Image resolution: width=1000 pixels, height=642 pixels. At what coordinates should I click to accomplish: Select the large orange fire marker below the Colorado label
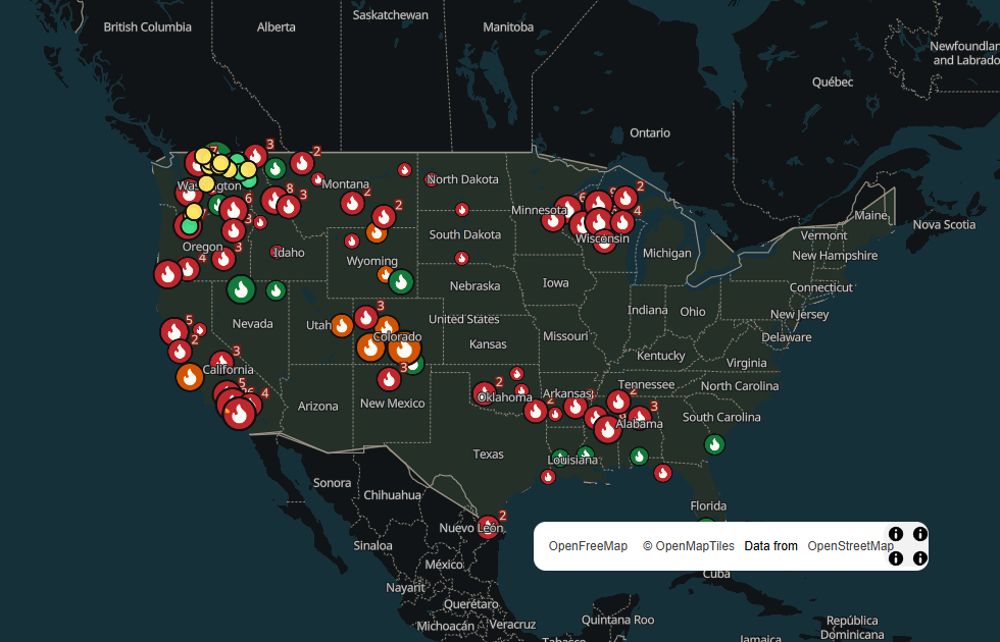point(404,349)
